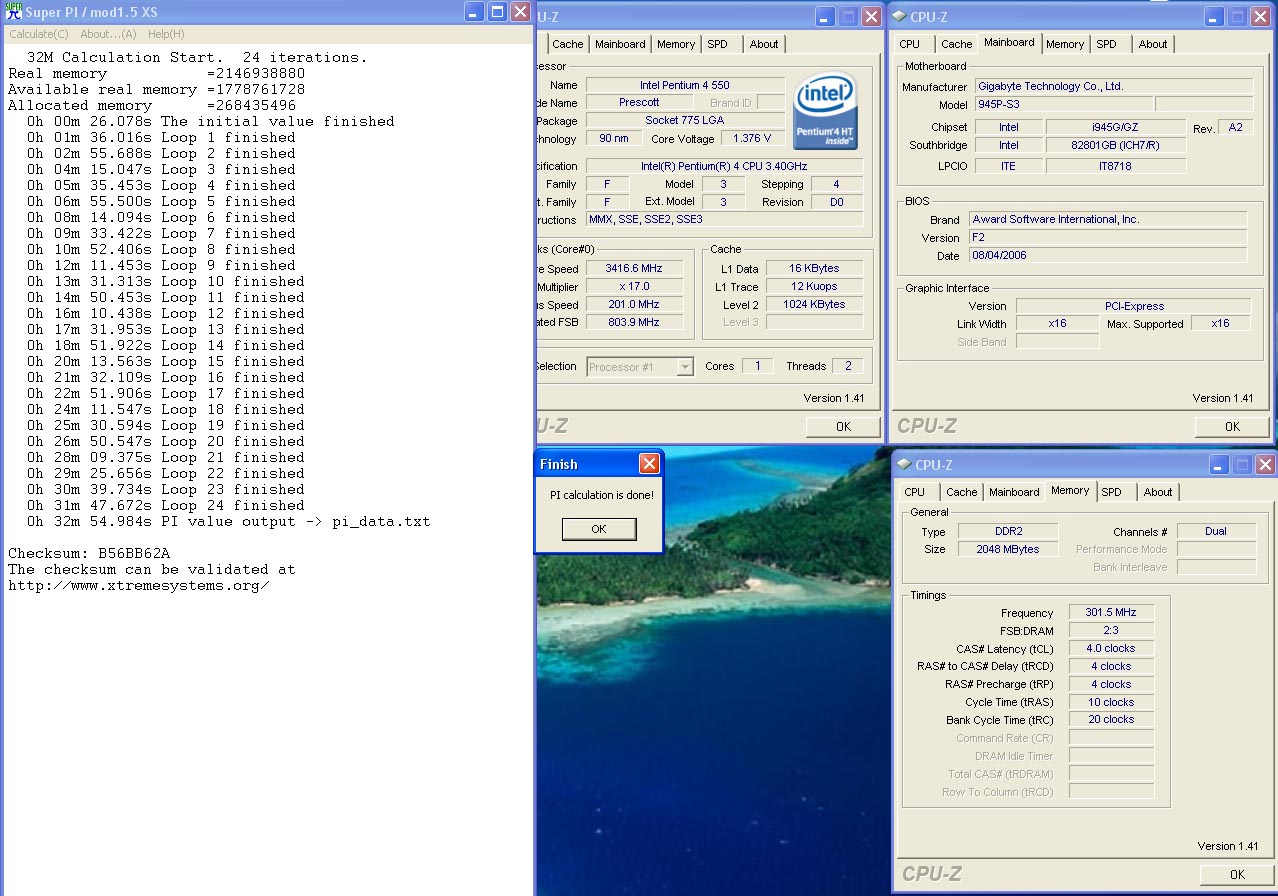
Task: Click the 803.9 MHz FSB field
Action: click(x=634, y=323)
